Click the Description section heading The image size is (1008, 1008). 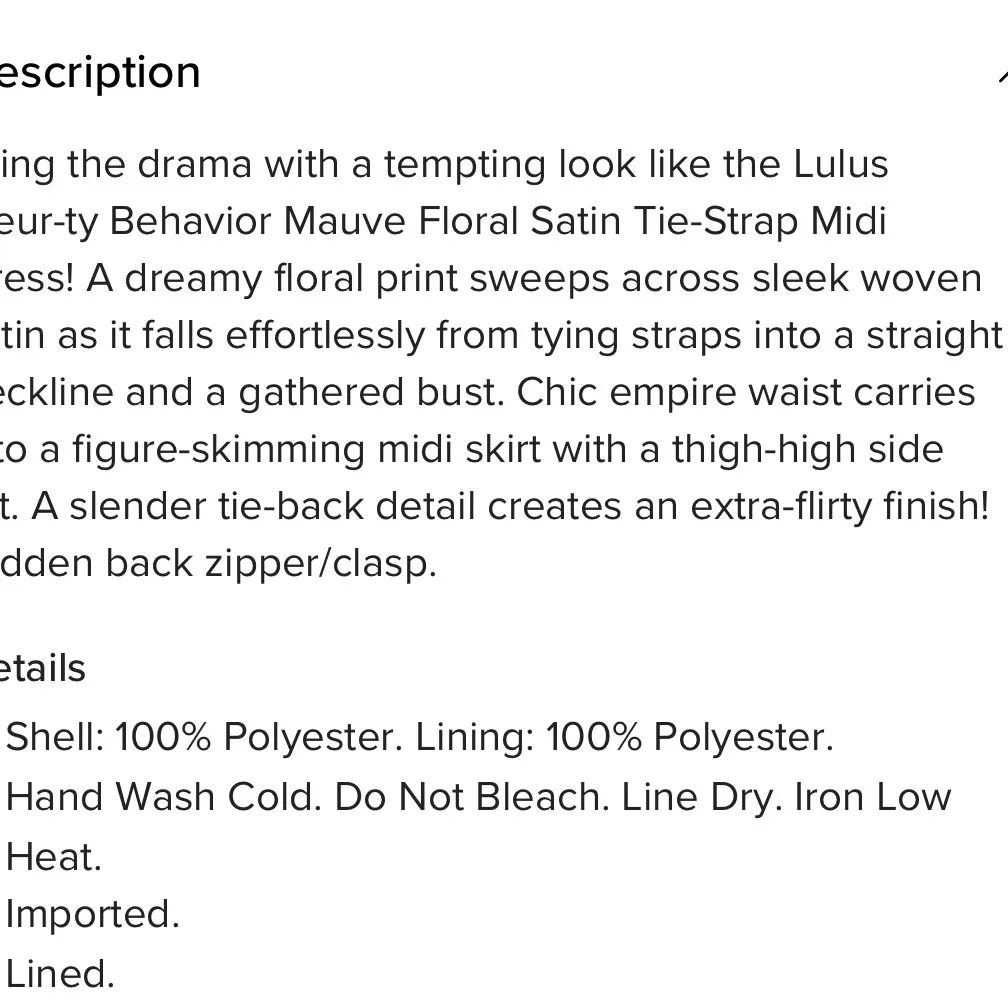[x=98, y=73]
